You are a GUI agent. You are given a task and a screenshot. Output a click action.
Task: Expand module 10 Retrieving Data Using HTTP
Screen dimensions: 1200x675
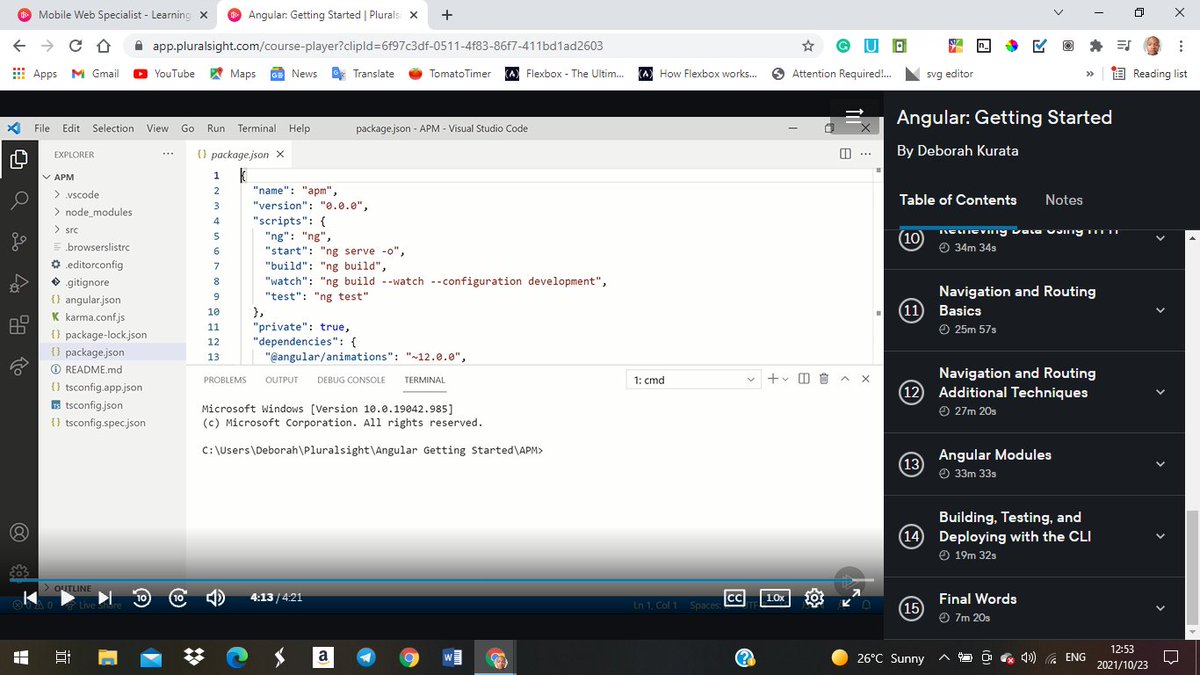[1160, 238]
